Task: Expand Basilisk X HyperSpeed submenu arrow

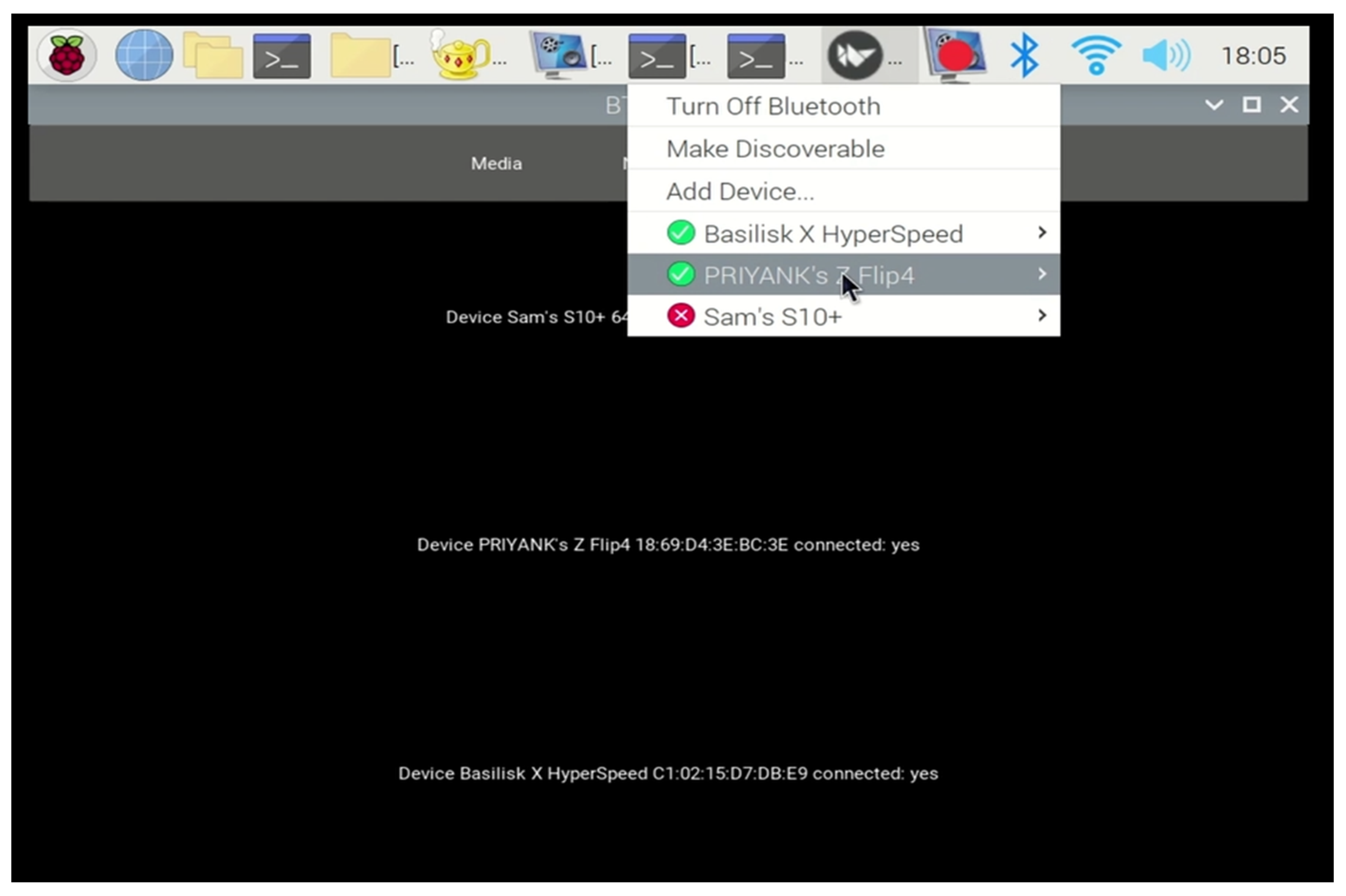Action: pos(1042,233)
